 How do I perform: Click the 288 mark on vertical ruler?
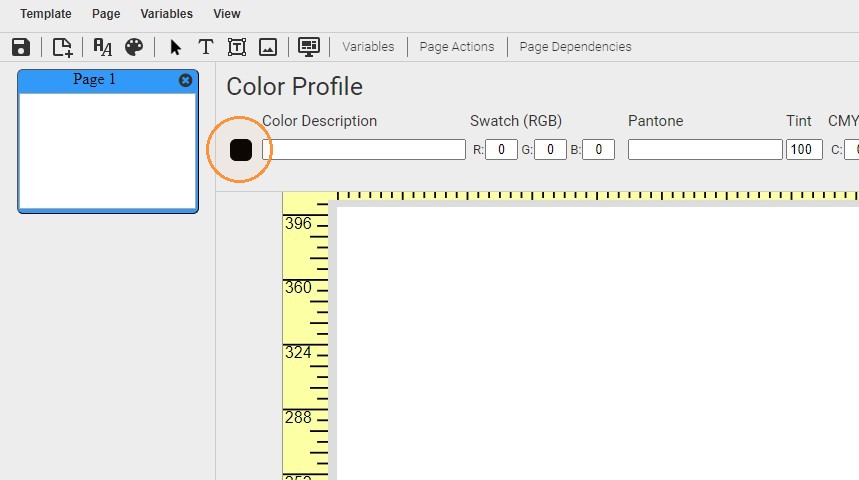pyautogui.click(x=298, y=418)
